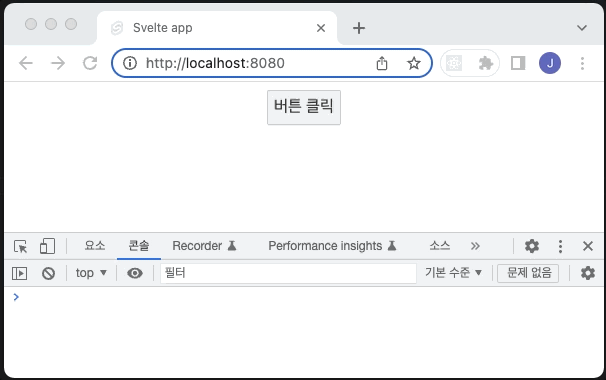
Task: Create live expression with eye icon
Action: [x=135, y=273]
